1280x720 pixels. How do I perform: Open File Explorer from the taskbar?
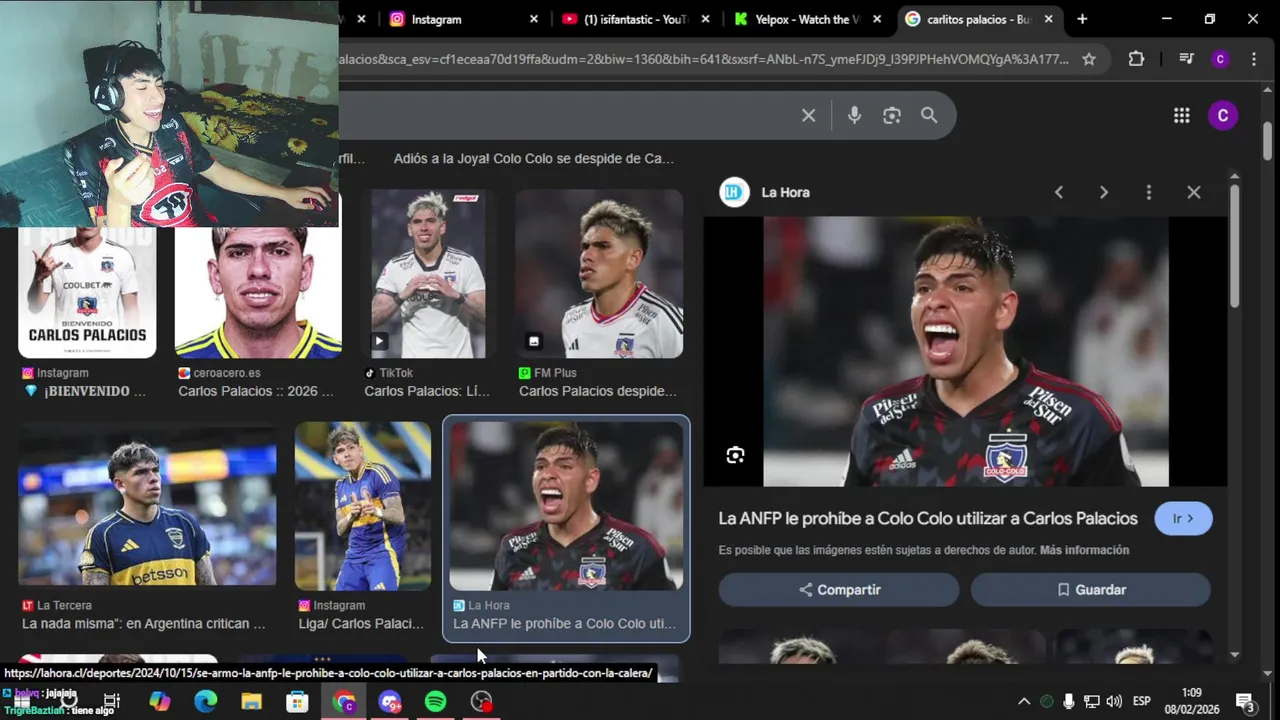tap(251, 702)
